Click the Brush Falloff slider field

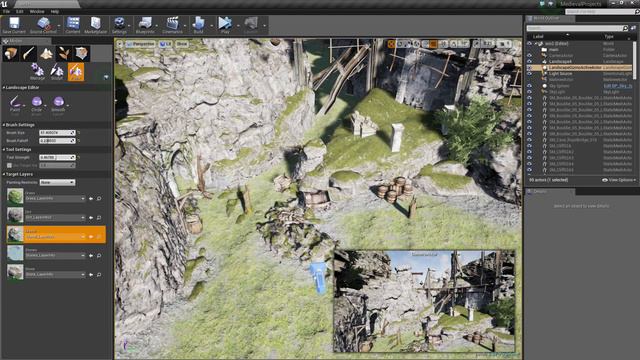click(58, 141)
